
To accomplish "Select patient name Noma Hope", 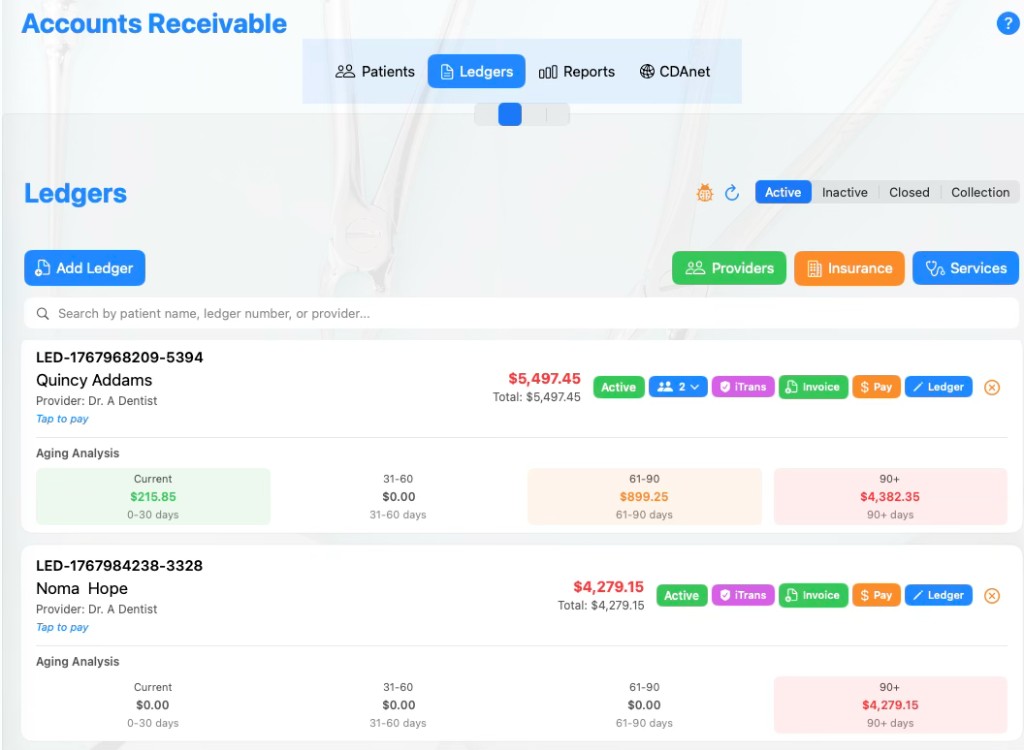I will [82, 589].
